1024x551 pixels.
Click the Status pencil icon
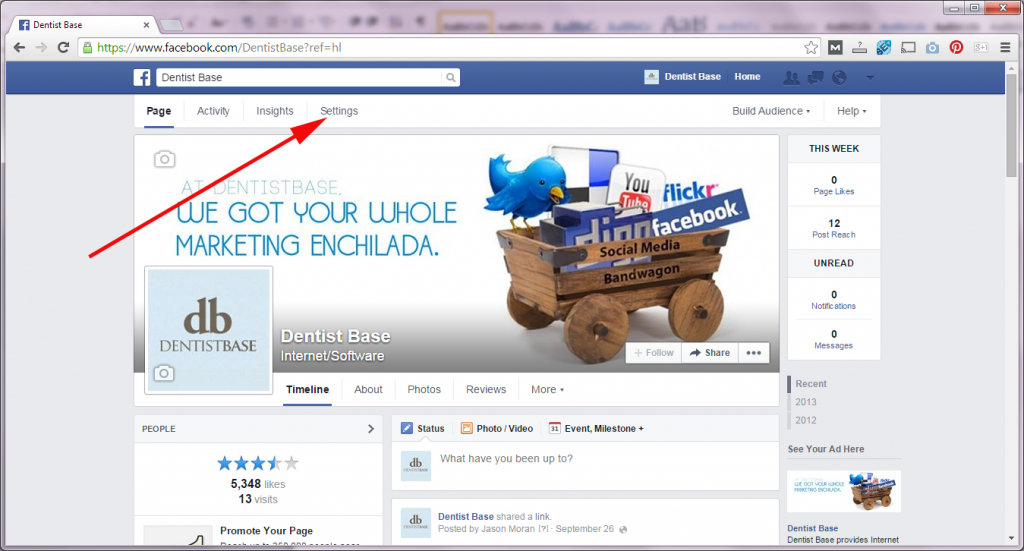407,428
